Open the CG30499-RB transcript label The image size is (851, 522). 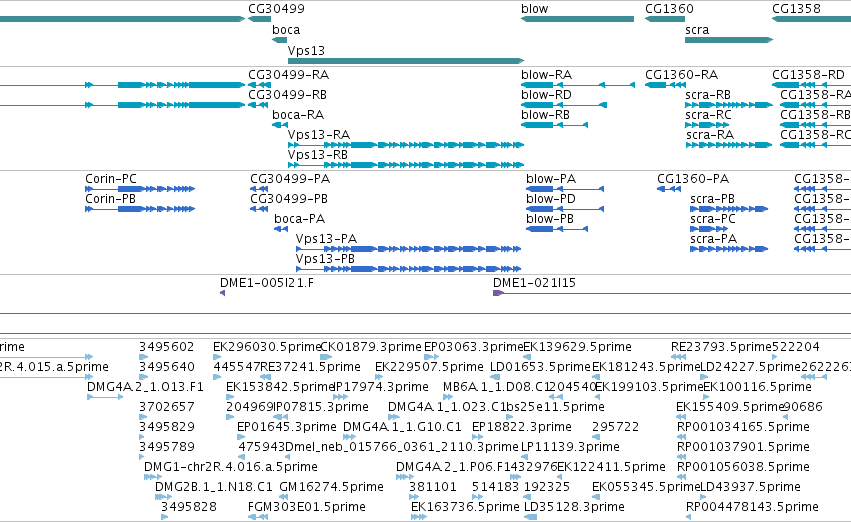pyautogui.click(x=288, y=94)
